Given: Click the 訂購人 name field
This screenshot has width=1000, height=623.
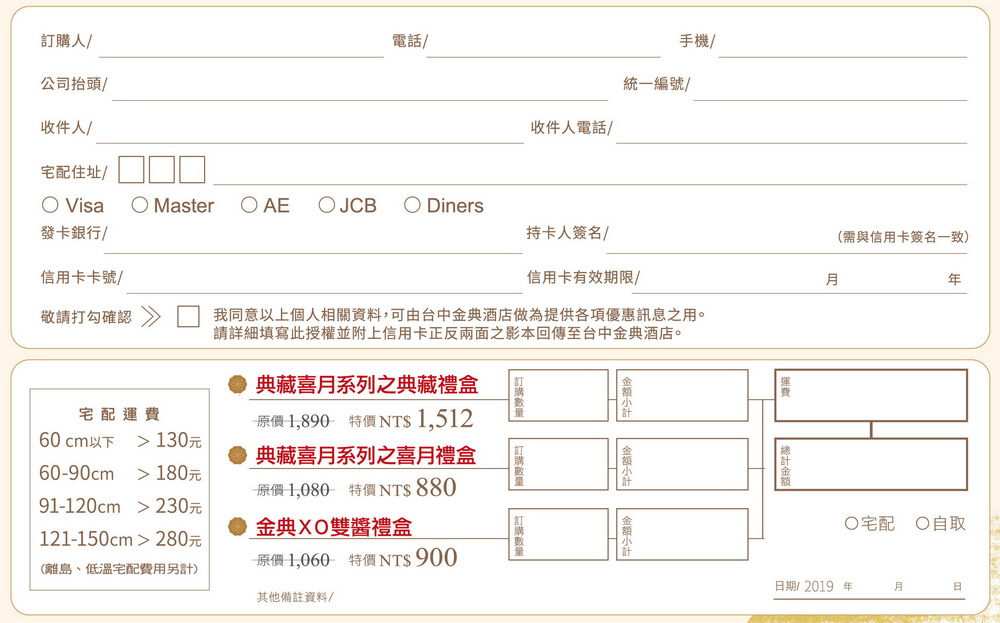Looking at the screenshot, I should 241,43.
